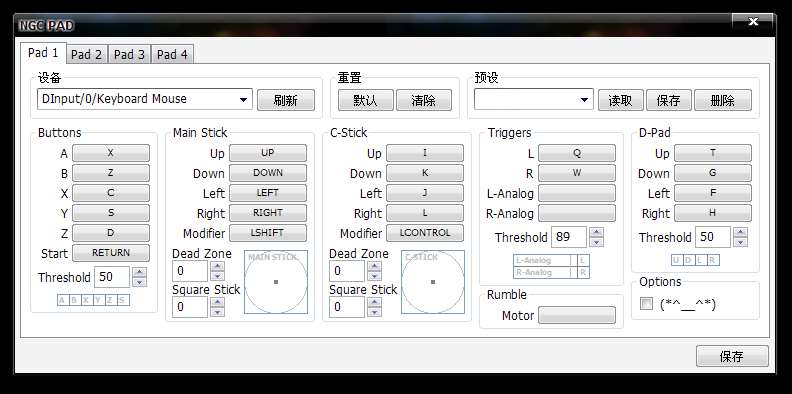Rebind Buttons A mapped to X
792x394 pixels.
point(111,153)
